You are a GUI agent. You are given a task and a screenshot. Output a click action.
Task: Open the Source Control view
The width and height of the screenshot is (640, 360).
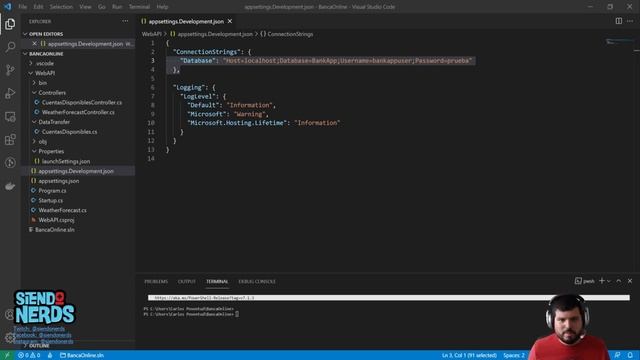pos(10,70)
